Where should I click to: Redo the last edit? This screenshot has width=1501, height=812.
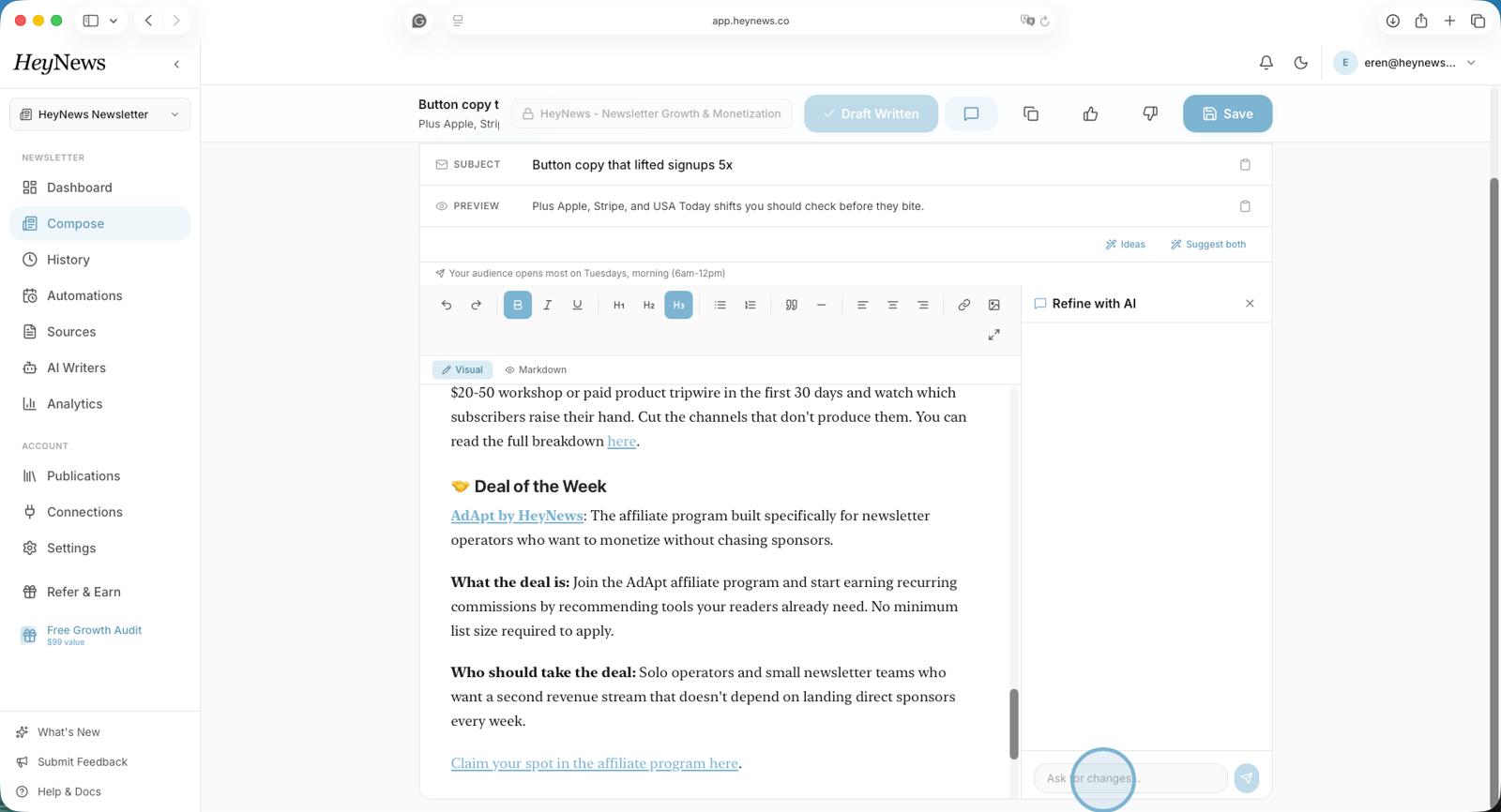coord(477,305)
